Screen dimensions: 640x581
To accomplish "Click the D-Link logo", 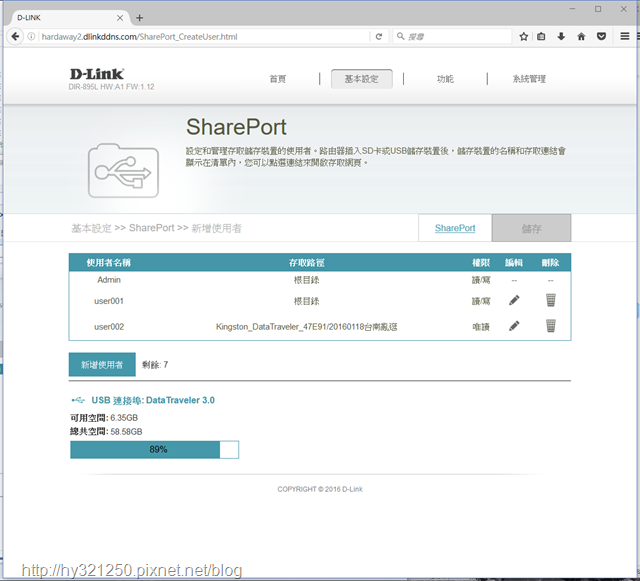I will 97,74.
